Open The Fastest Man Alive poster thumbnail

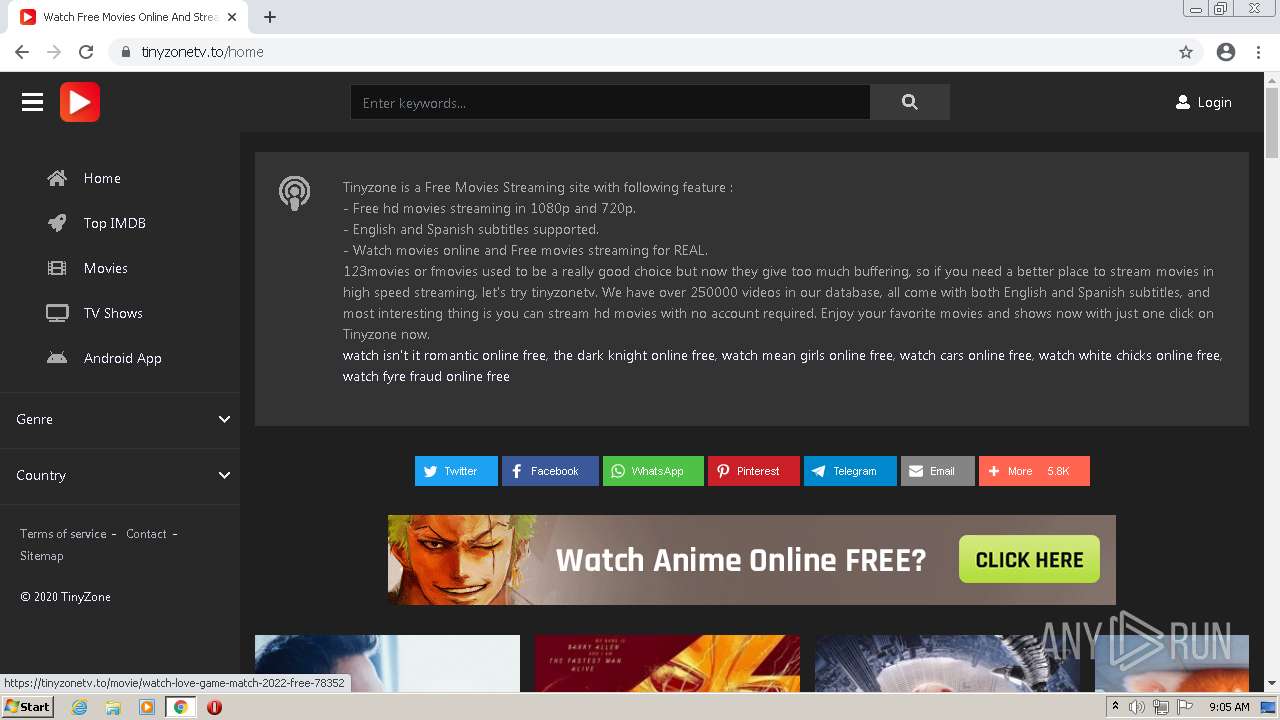[667, 663]
